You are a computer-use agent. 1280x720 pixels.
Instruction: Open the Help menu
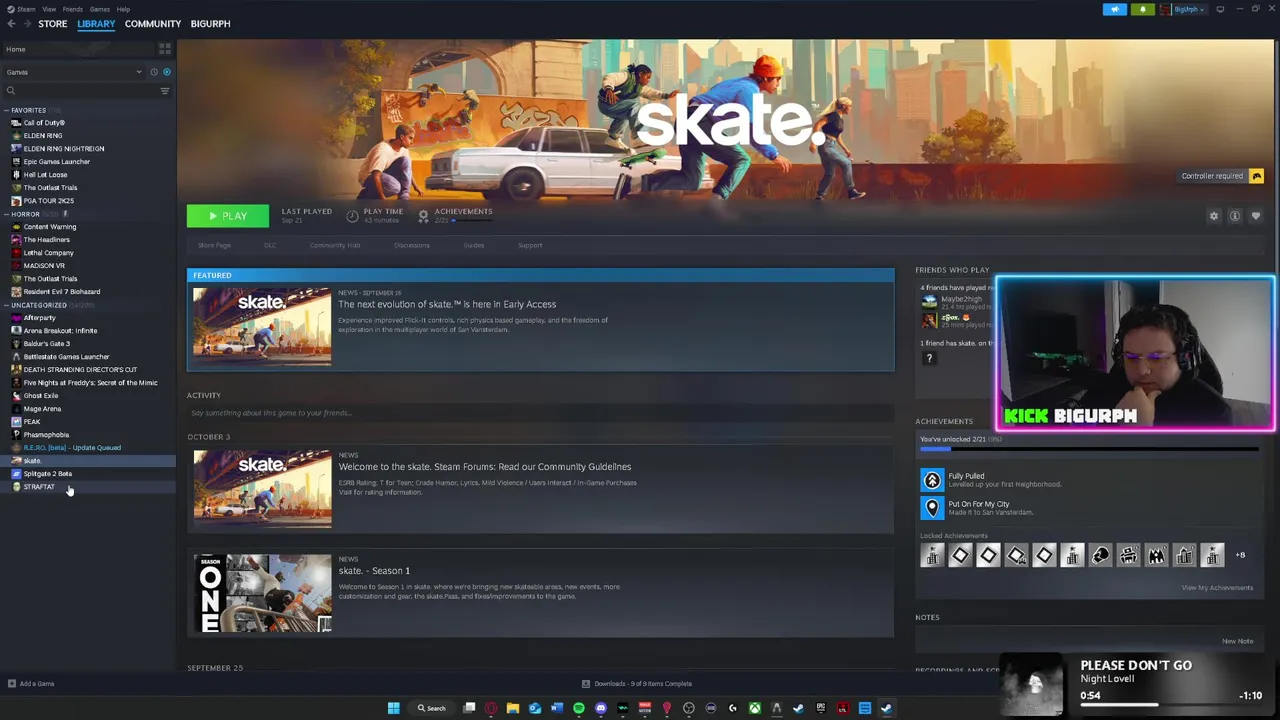click(123, 9)
